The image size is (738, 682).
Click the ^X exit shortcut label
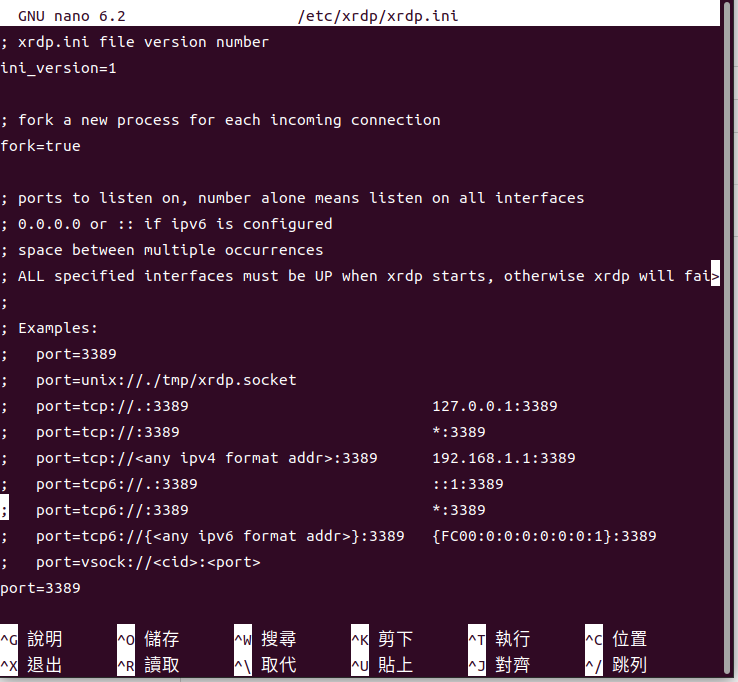(x=32, y=665)
